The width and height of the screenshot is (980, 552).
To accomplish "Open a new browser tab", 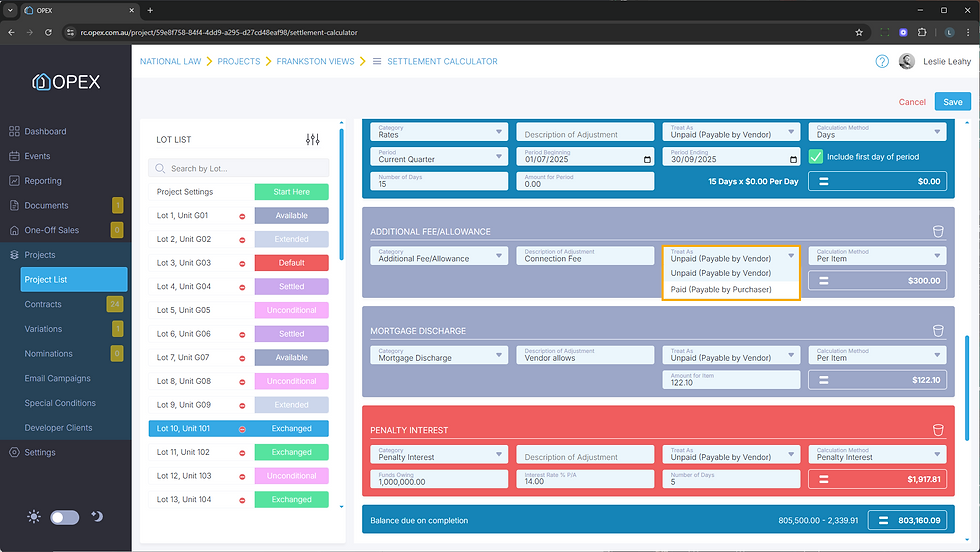I will 150,10.
